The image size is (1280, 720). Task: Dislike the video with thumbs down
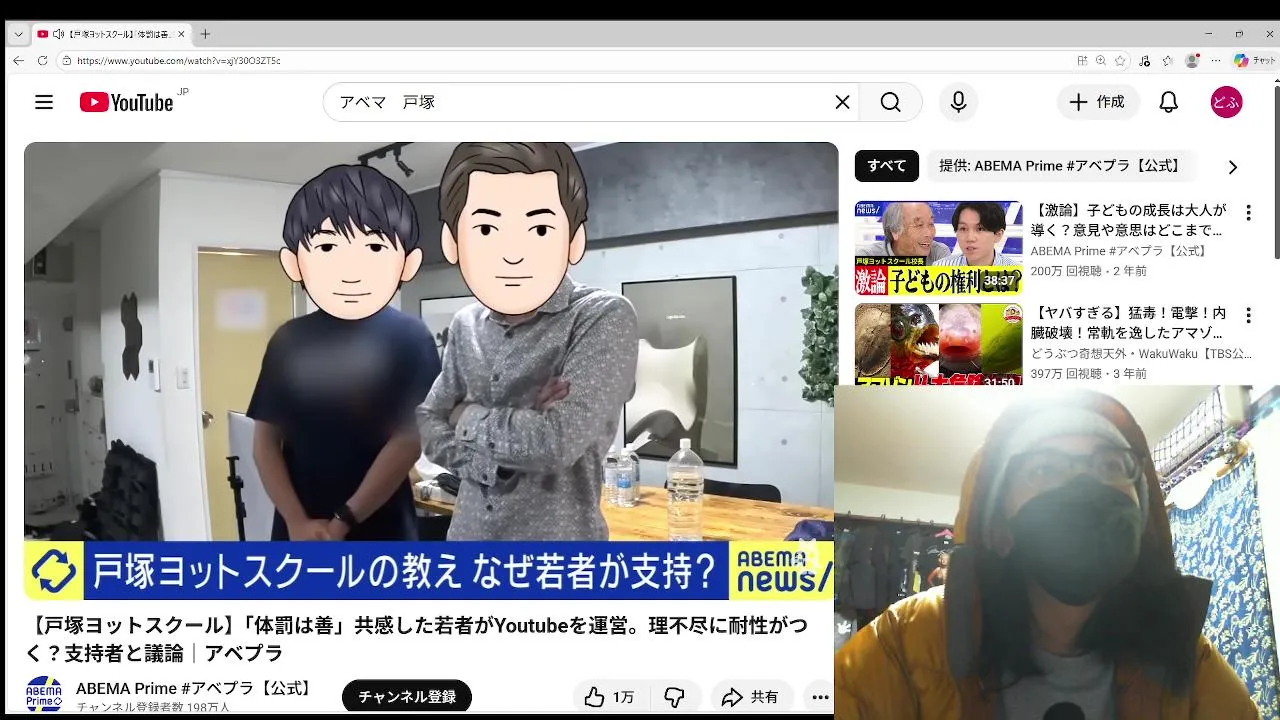[675, 697]
